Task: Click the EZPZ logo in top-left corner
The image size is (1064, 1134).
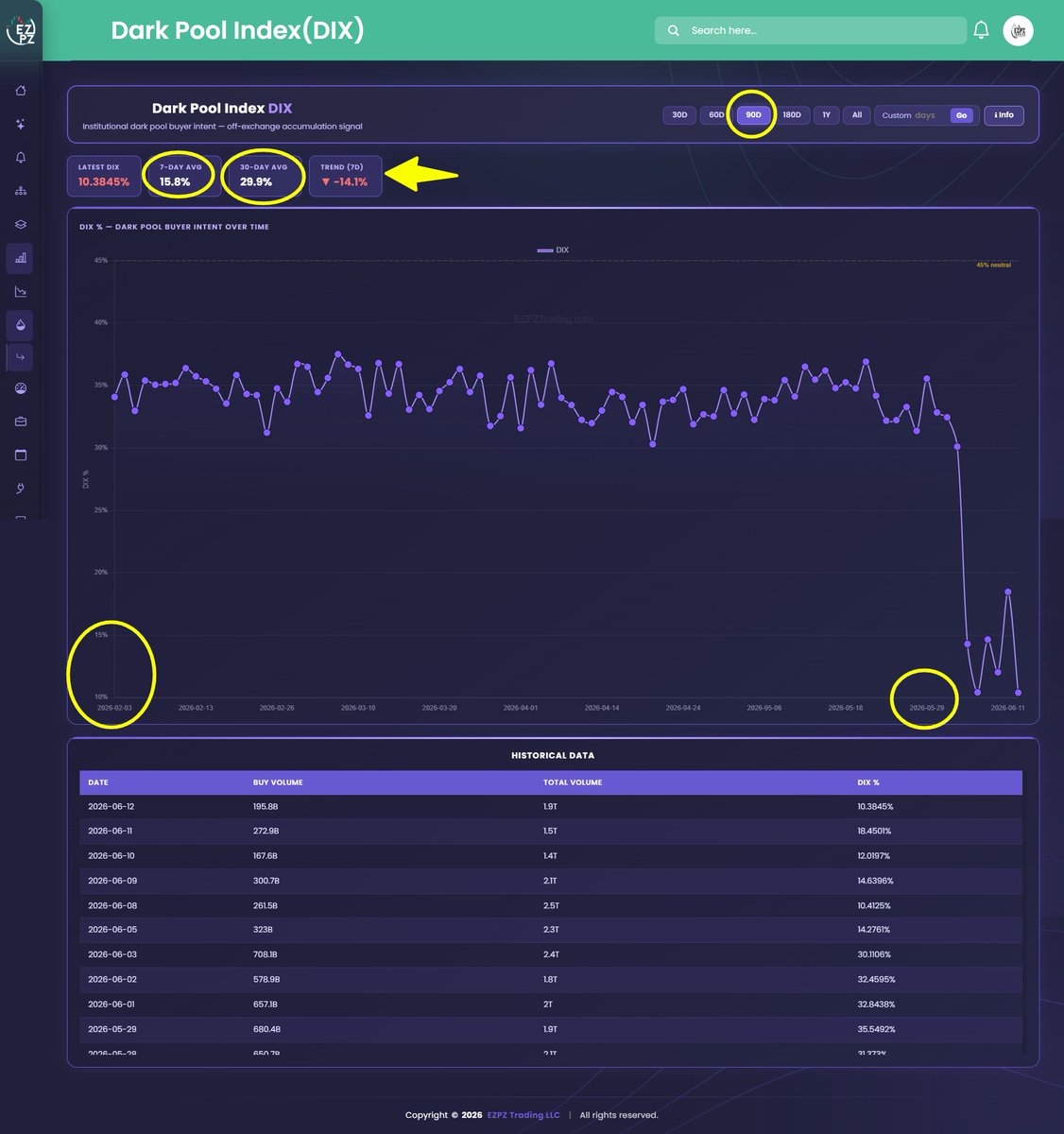Action: click(x=21, y=30)
